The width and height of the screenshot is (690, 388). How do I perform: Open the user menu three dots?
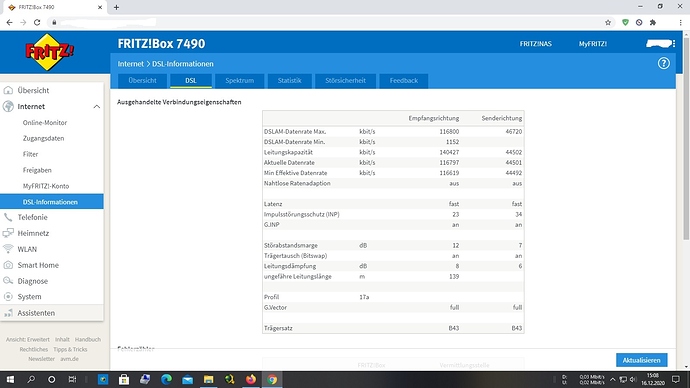pyautogui.click(x=674, y=44)
